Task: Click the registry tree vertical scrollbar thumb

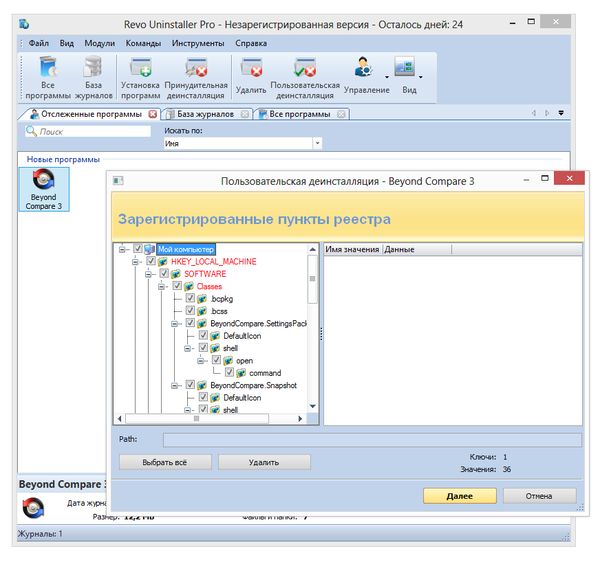Action: 313,279
